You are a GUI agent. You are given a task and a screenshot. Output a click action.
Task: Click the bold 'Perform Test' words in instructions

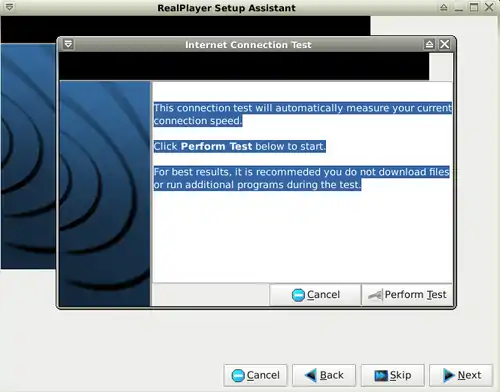click(x=216, y=146)
